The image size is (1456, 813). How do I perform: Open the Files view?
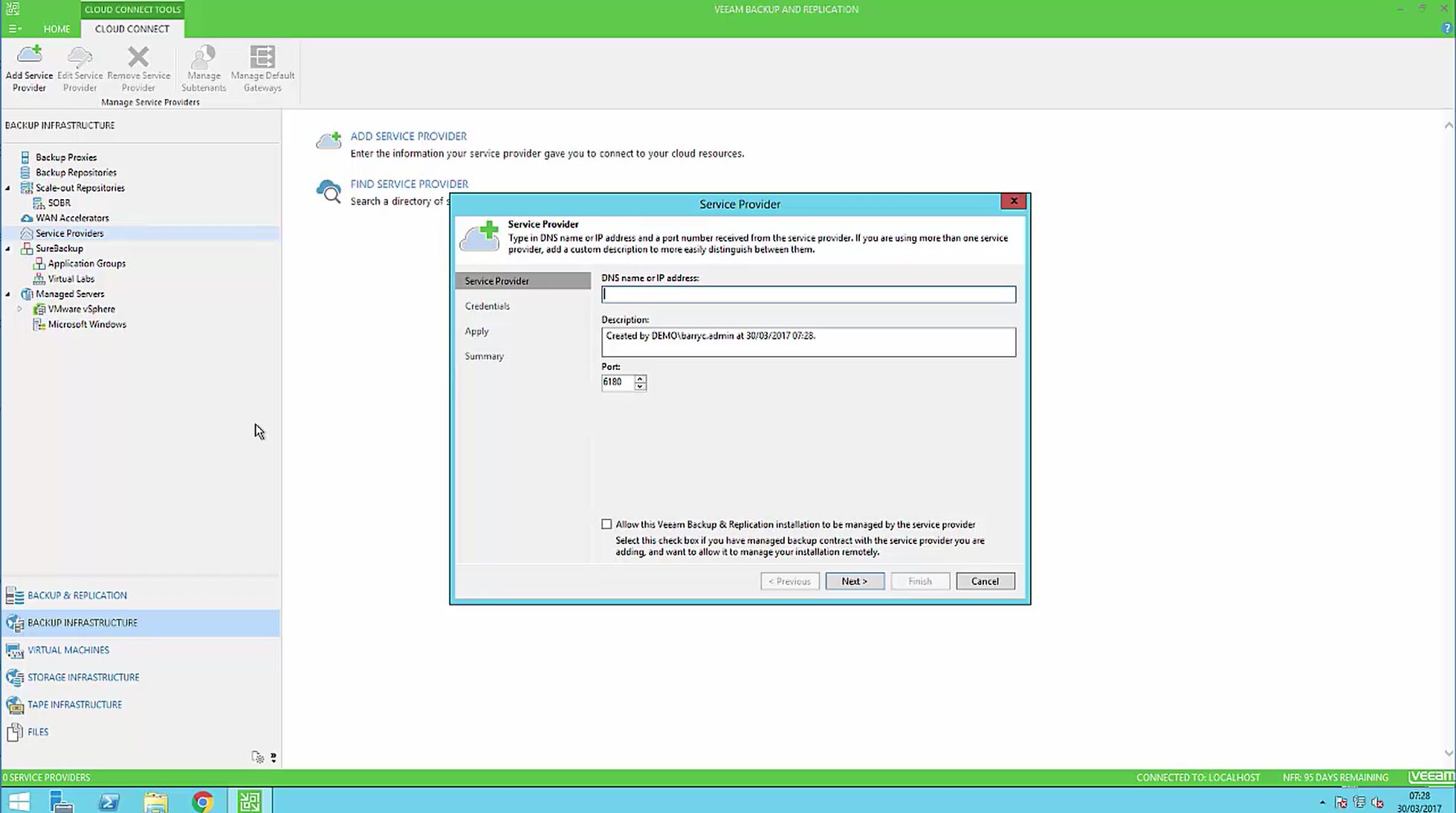[x=37, y=732]
